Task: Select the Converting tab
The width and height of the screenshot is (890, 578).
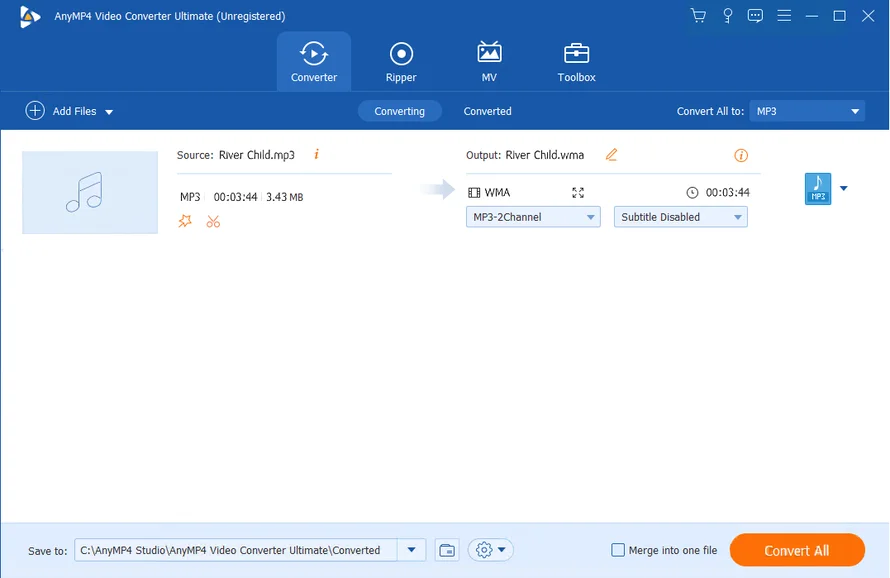Action: [400, 111]
